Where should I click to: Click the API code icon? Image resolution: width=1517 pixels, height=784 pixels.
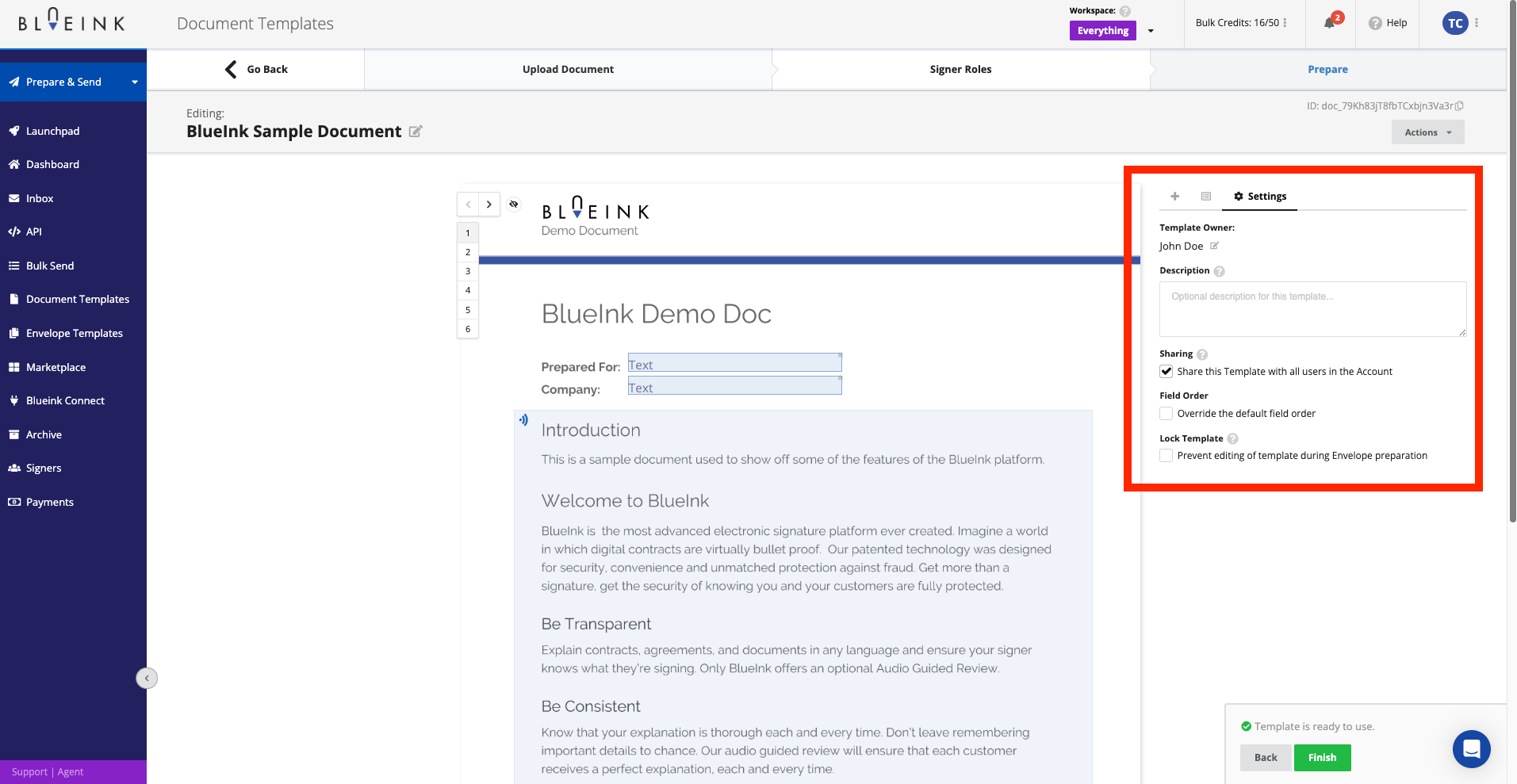[x=14, y=231]
